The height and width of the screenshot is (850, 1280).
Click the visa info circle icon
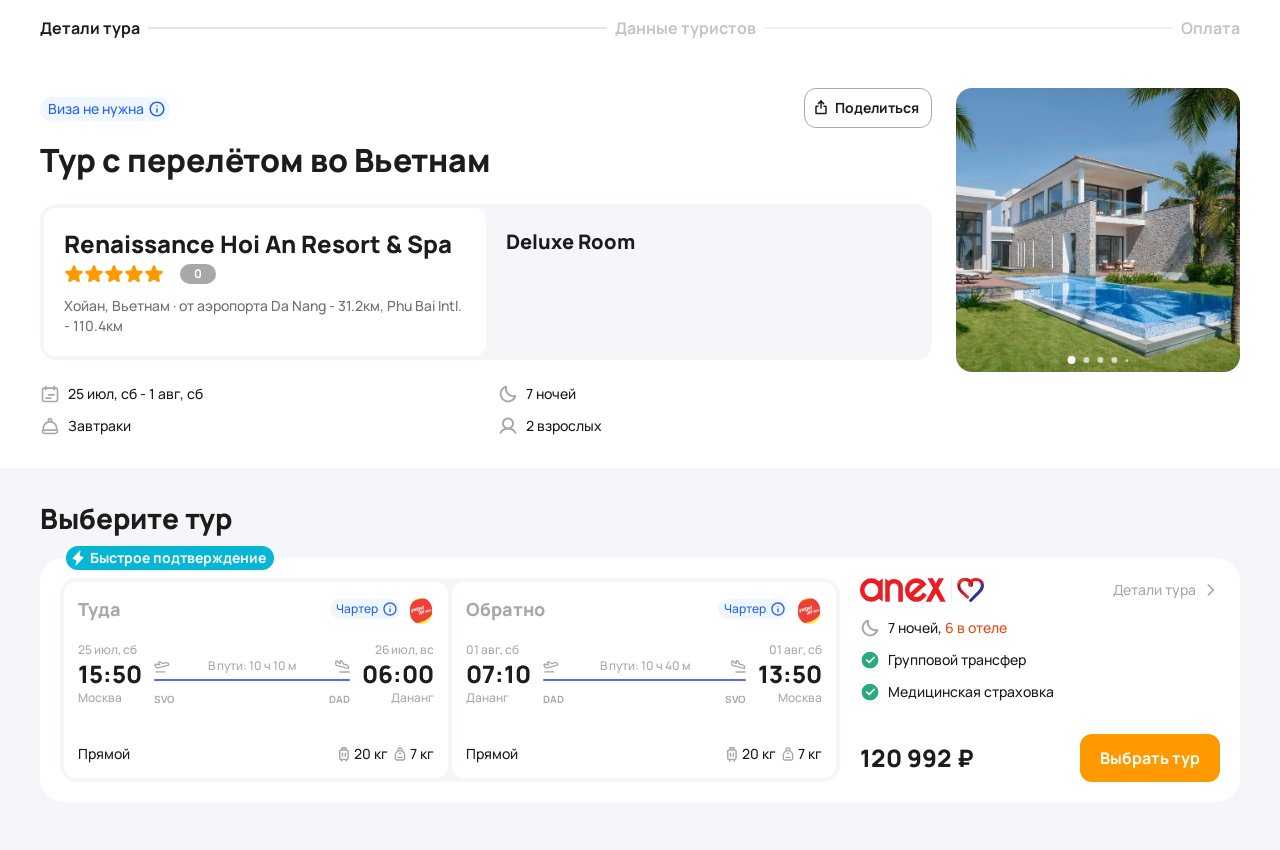point(157,109)
